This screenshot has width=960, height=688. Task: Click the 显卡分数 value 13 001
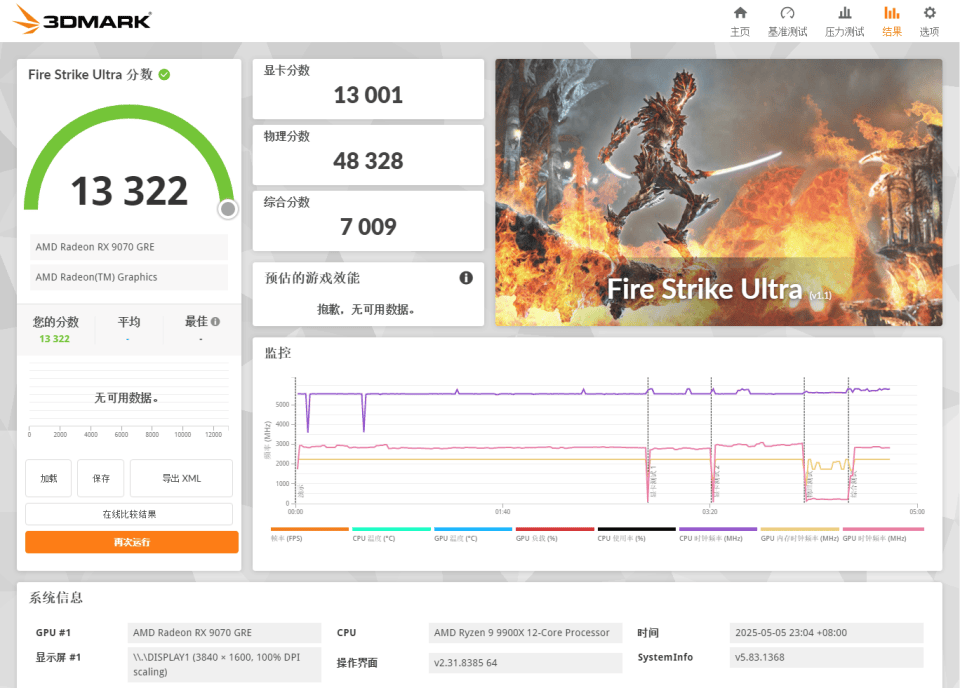point(368,95)
